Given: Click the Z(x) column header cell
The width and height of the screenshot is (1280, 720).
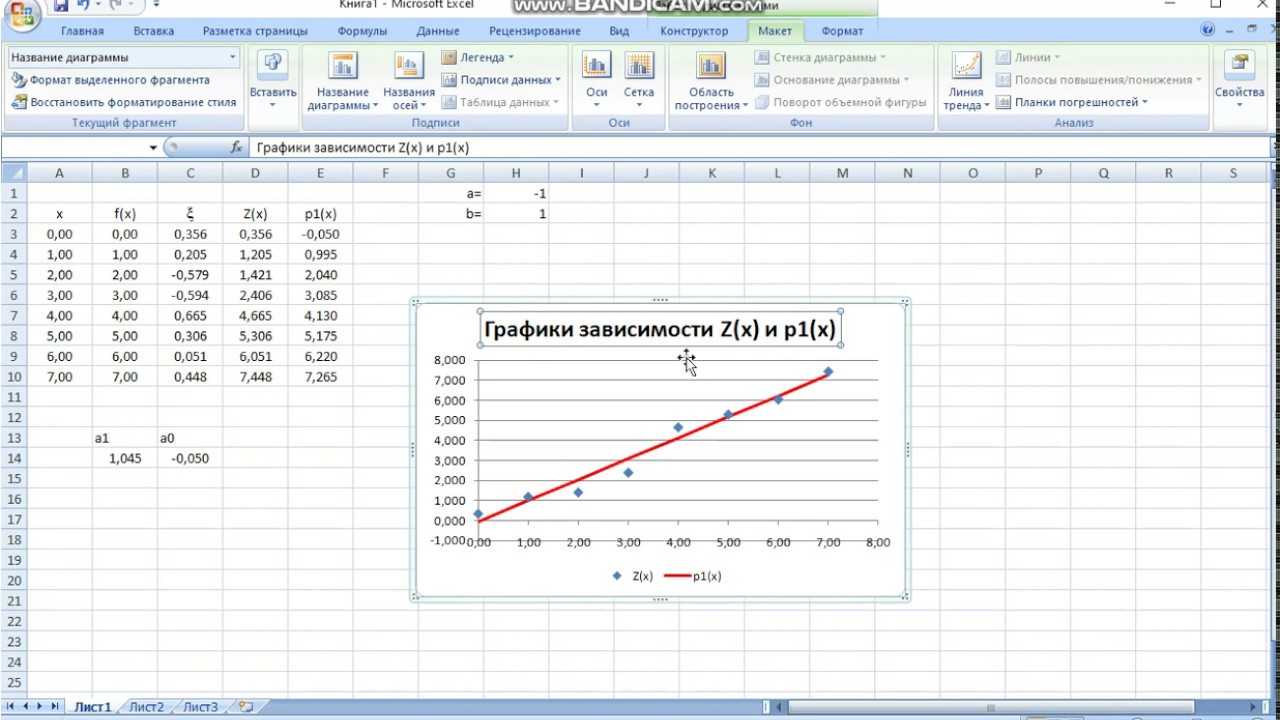Looking at the screenshot, I should (255, 214).
